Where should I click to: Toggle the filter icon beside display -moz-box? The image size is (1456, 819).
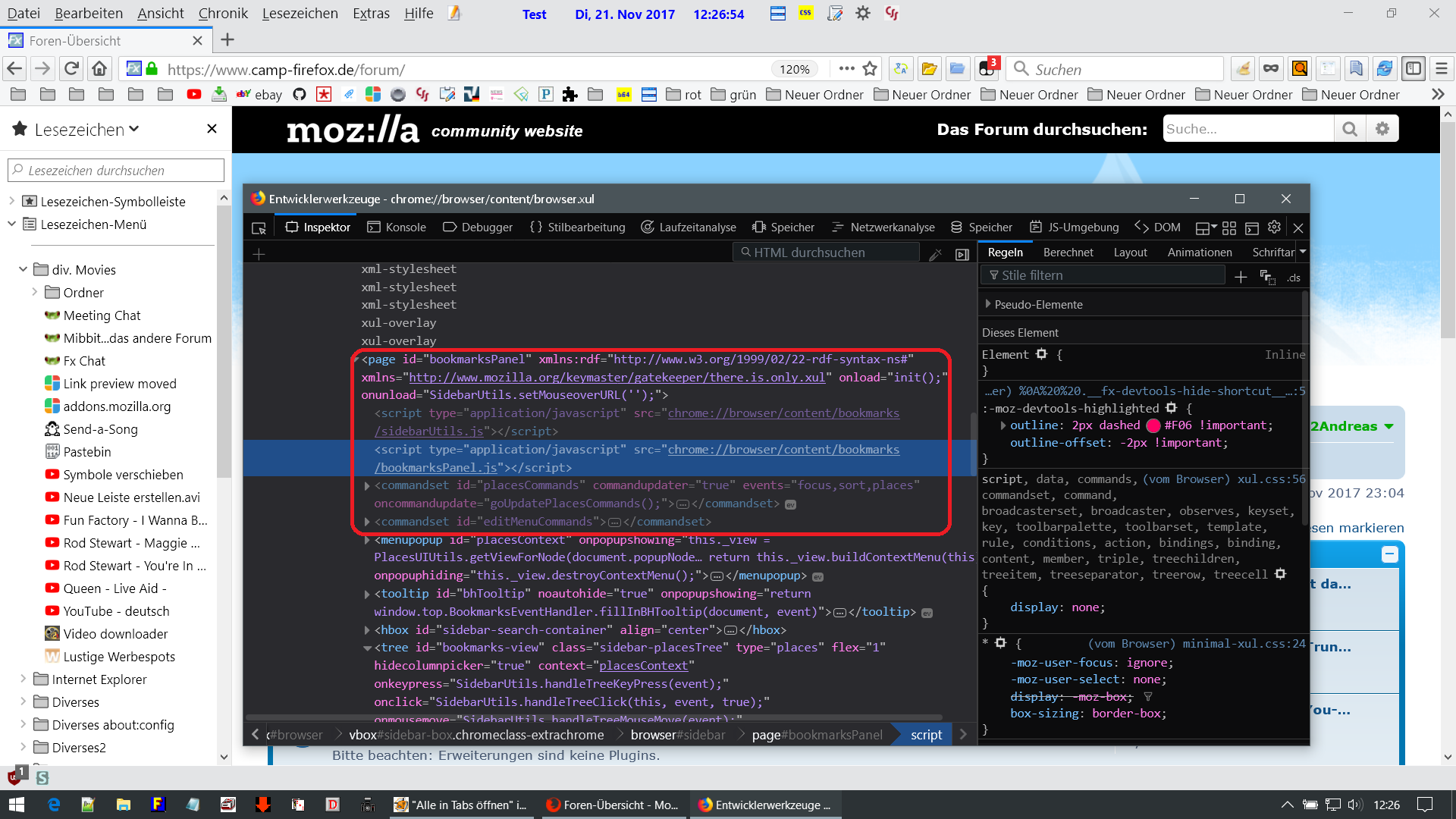click(x=1148, y=696)
